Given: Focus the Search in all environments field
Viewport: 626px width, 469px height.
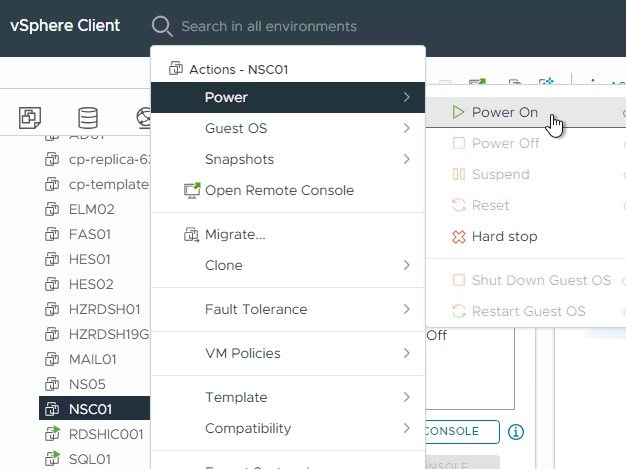Looking at the screenshot, I should [269, 26].
